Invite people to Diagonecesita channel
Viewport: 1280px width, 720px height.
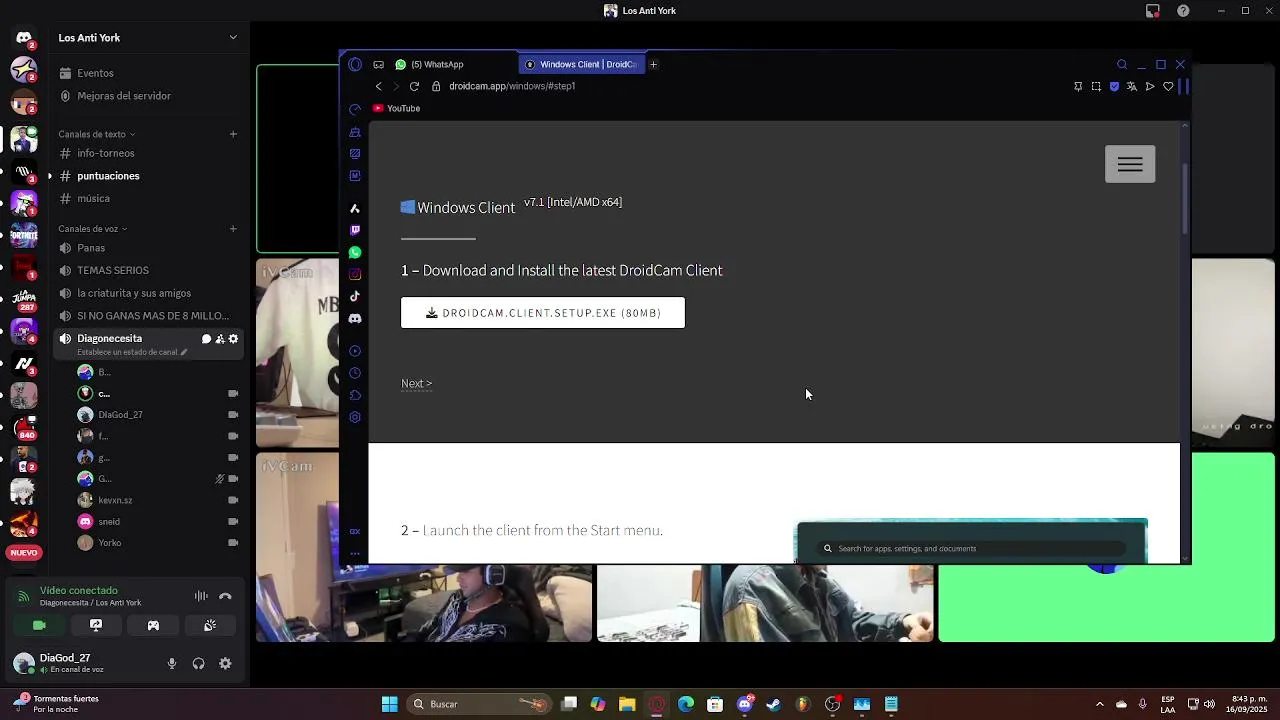[220, 339]
